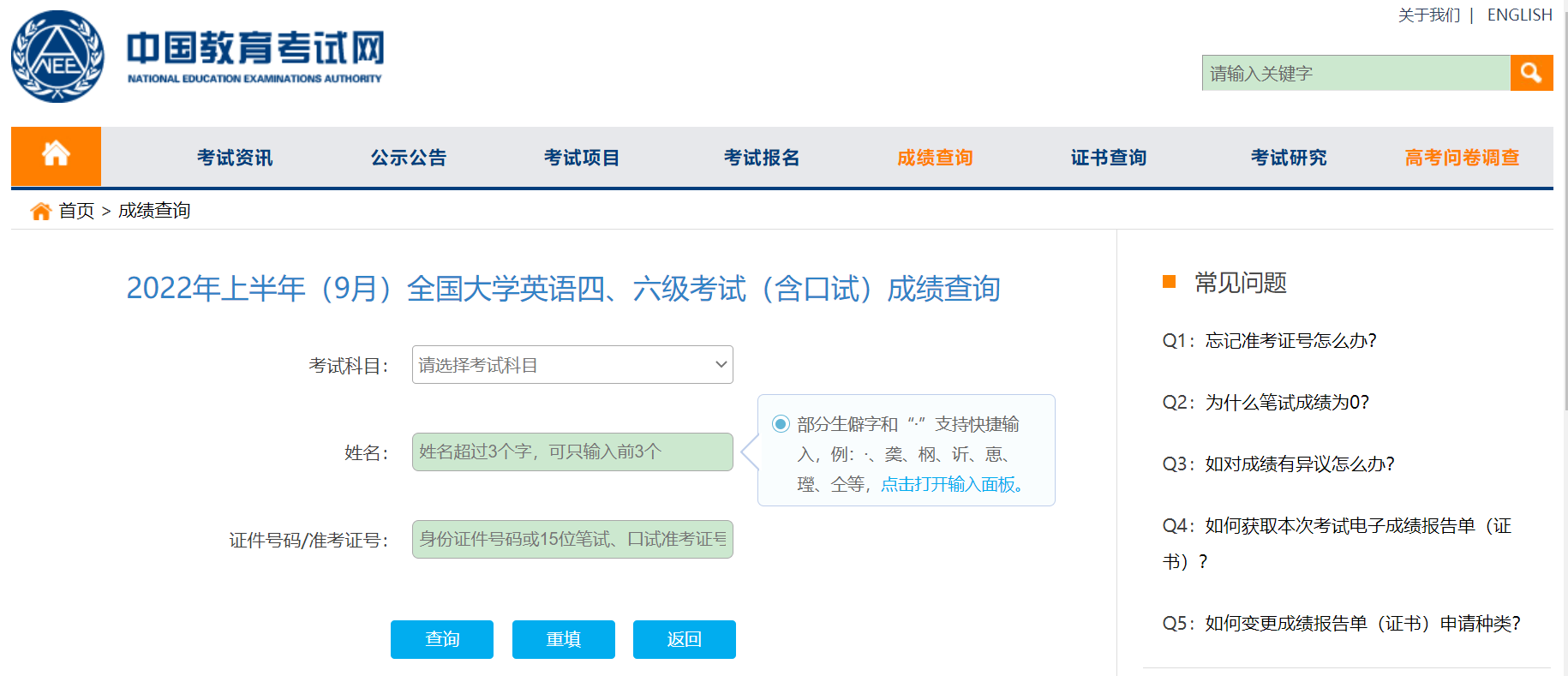Switch to the ENGLISH version
The height and width of the screenshot is (676, 1568).
1519,15
